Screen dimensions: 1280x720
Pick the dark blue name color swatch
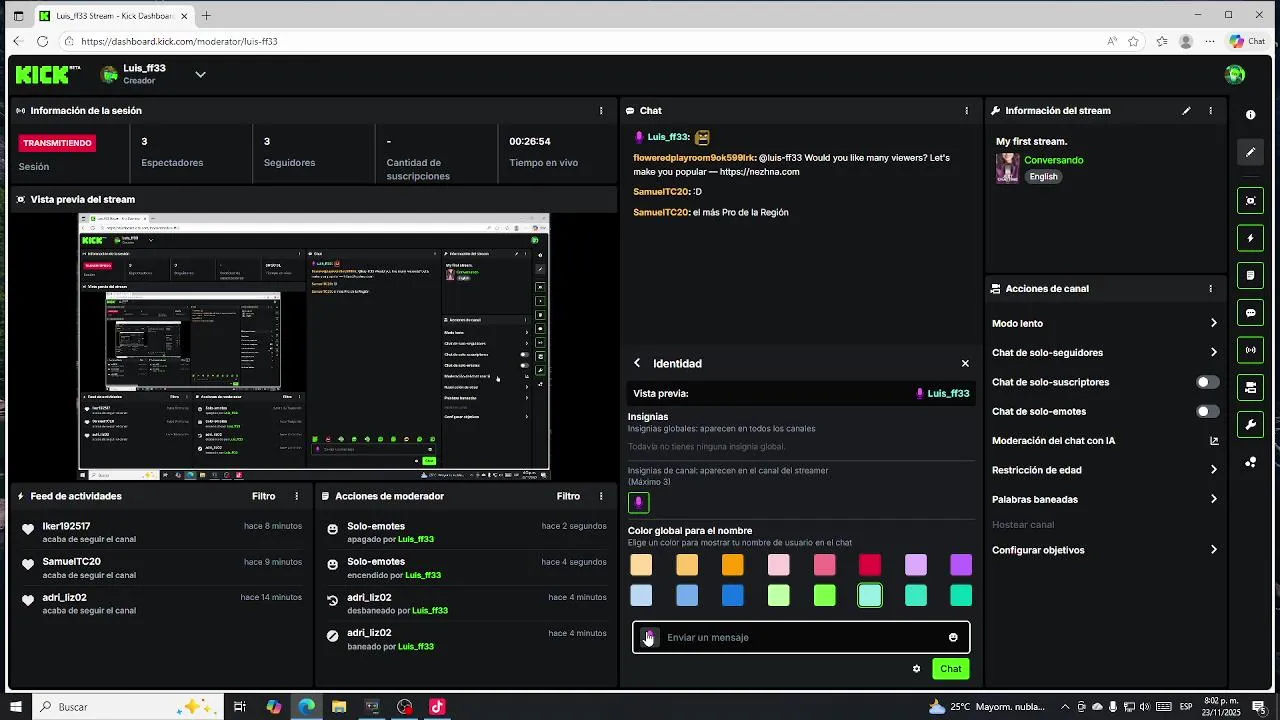pyautogui.click(x=733, y=596)
